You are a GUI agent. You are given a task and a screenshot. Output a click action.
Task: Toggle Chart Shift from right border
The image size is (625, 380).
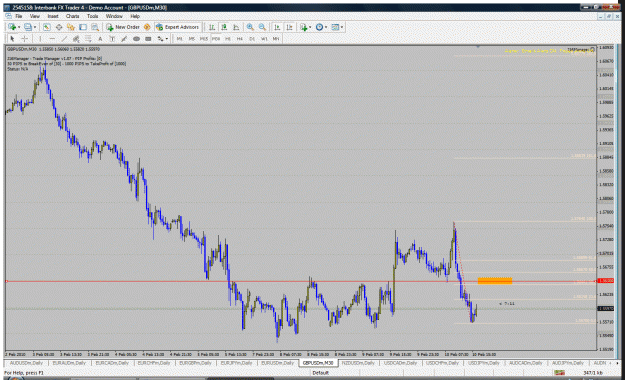tap(289, 27)
